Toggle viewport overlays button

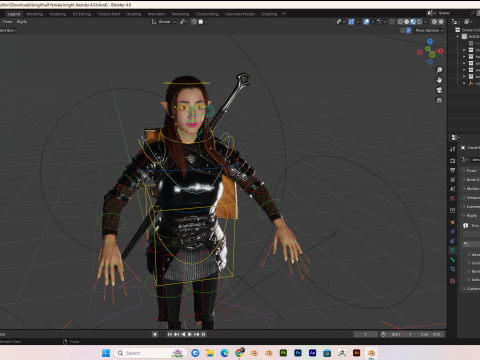[366, 22]
